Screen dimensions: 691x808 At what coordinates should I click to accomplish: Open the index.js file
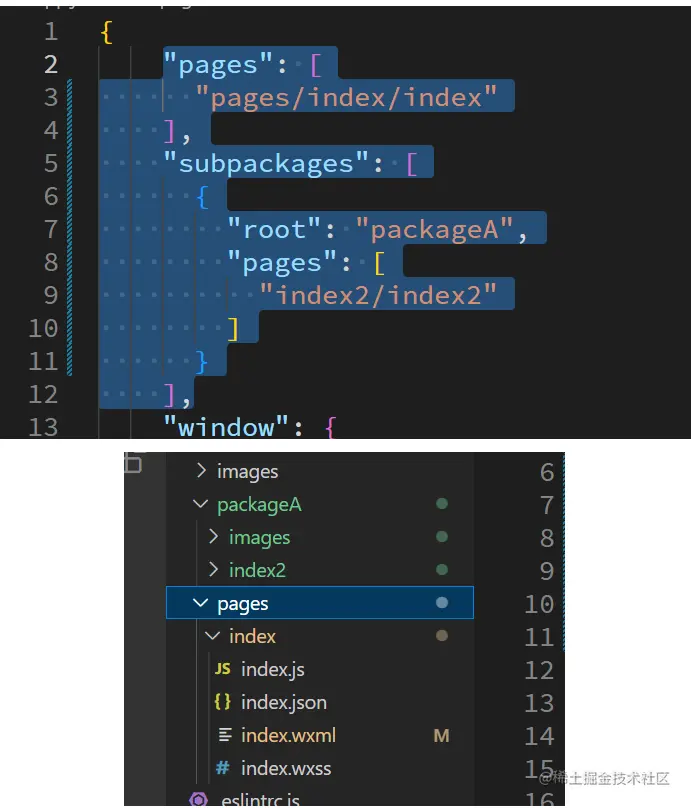coord(273,669)
